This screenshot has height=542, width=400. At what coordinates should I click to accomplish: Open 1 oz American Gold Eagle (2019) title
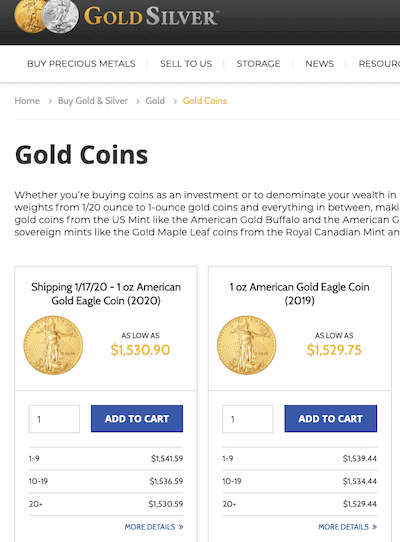(299, 293)
